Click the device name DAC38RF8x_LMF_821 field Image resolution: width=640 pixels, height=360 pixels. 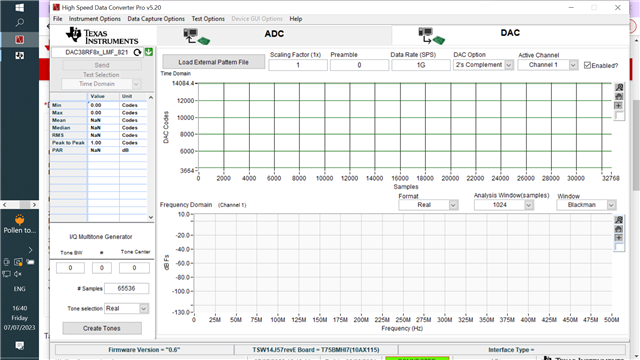(x=97, y=52)
